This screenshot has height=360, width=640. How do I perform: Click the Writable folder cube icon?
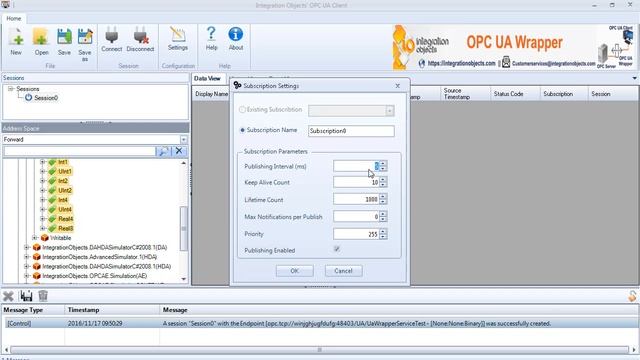(x=44, y=238)
